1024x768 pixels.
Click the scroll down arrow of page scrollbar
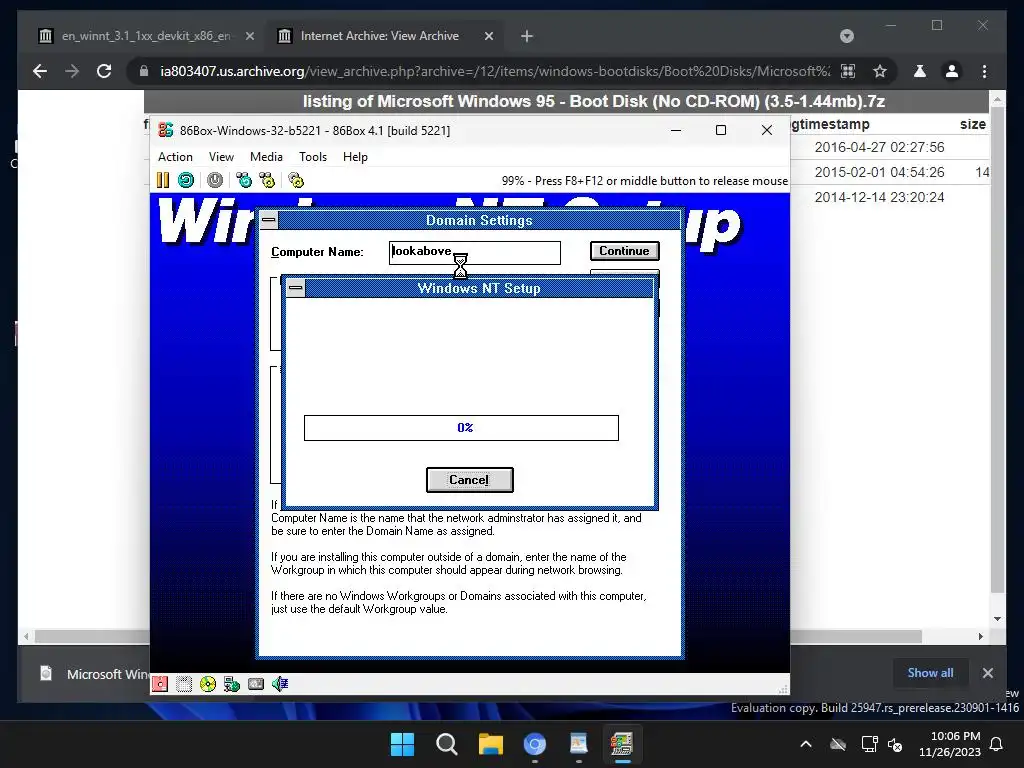[997, 618]
